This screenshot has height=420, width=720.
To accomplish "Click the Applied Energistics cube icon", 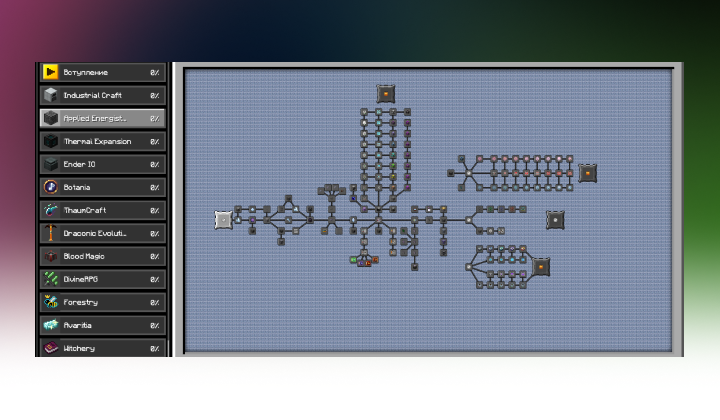I will coord(51,118).
